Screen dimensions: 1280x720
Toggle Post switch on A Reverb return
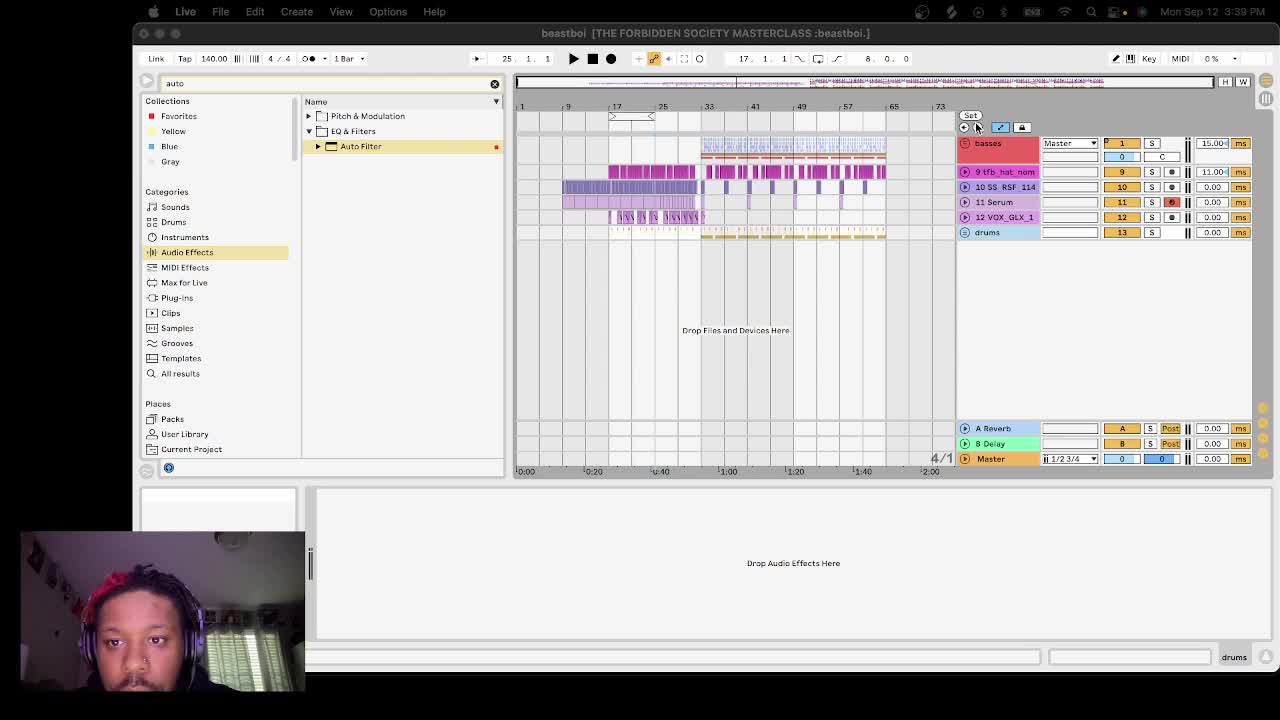point(1171,429)
